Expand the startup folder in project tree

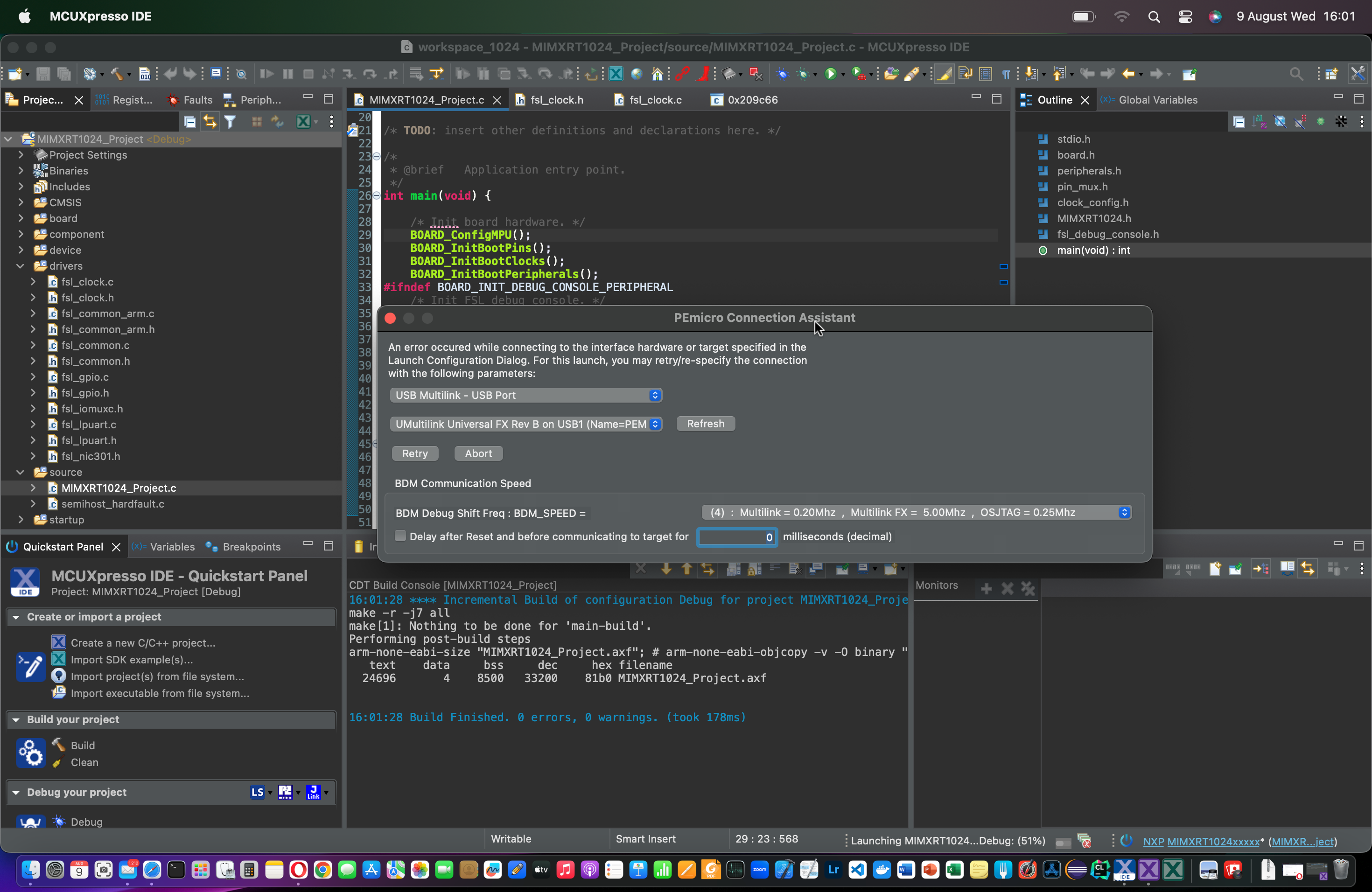point(21,520)
